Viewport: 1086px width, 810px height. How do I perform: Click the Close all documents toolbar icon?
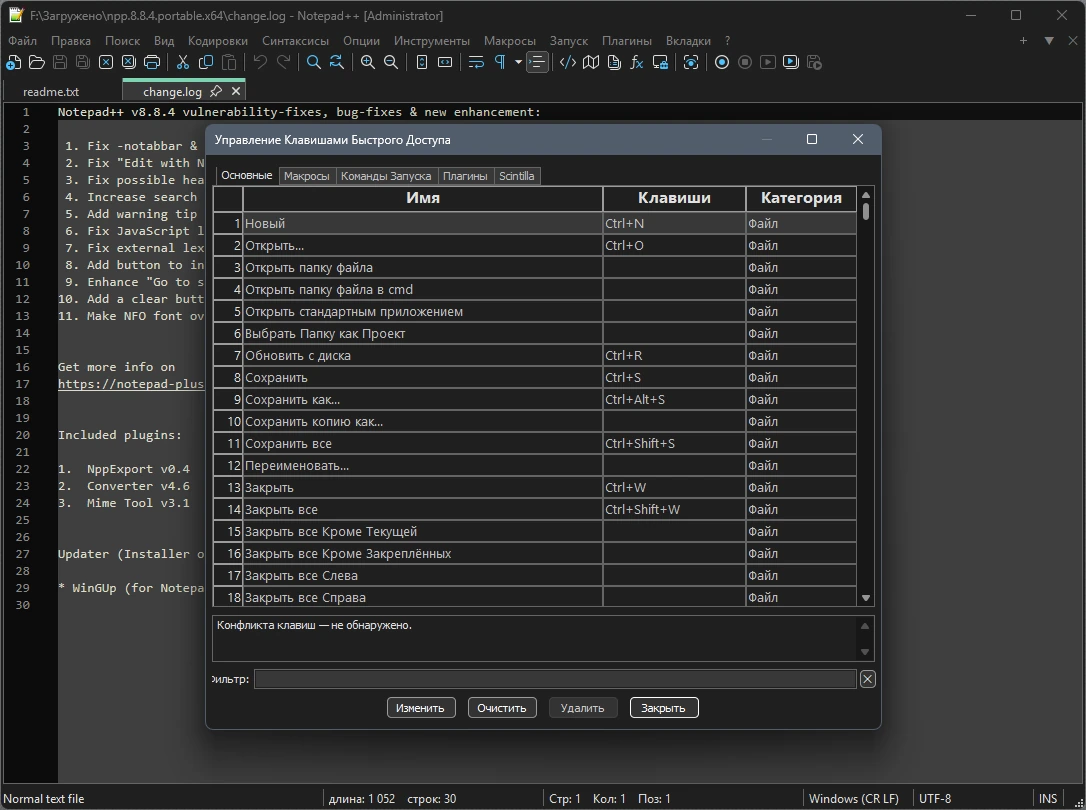pos(129,62)
